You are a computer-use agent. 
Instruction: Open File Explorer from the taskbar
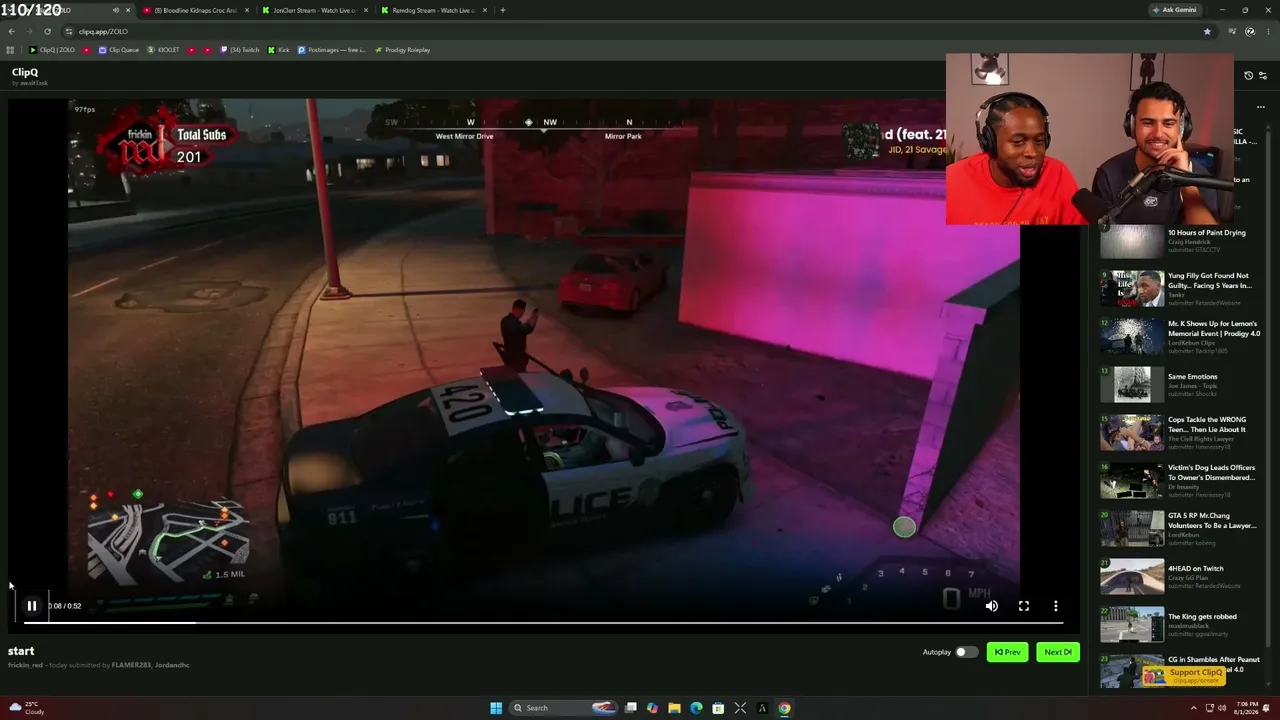[x=674, y=708]
